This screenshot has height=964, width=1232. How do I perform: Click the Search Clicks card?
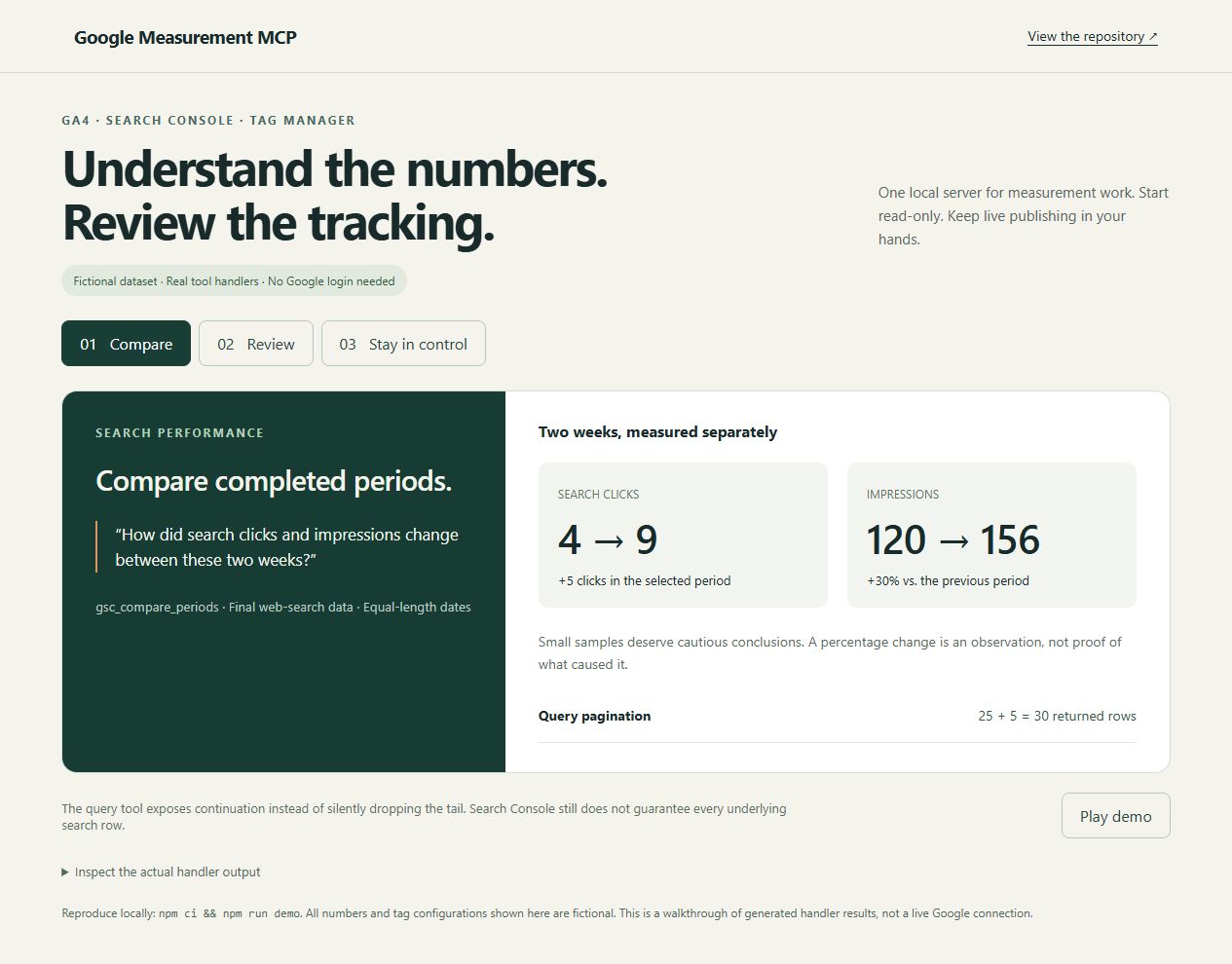point(683,535)
